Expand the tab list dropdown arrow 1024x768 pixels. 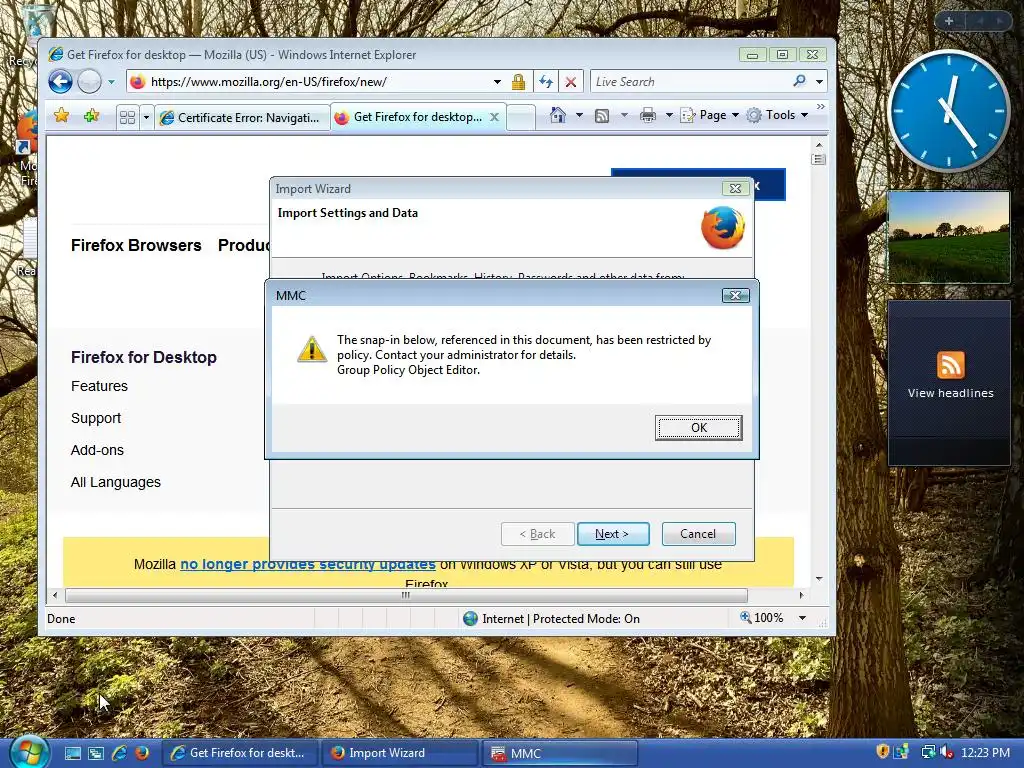click(x=146, y=118)
